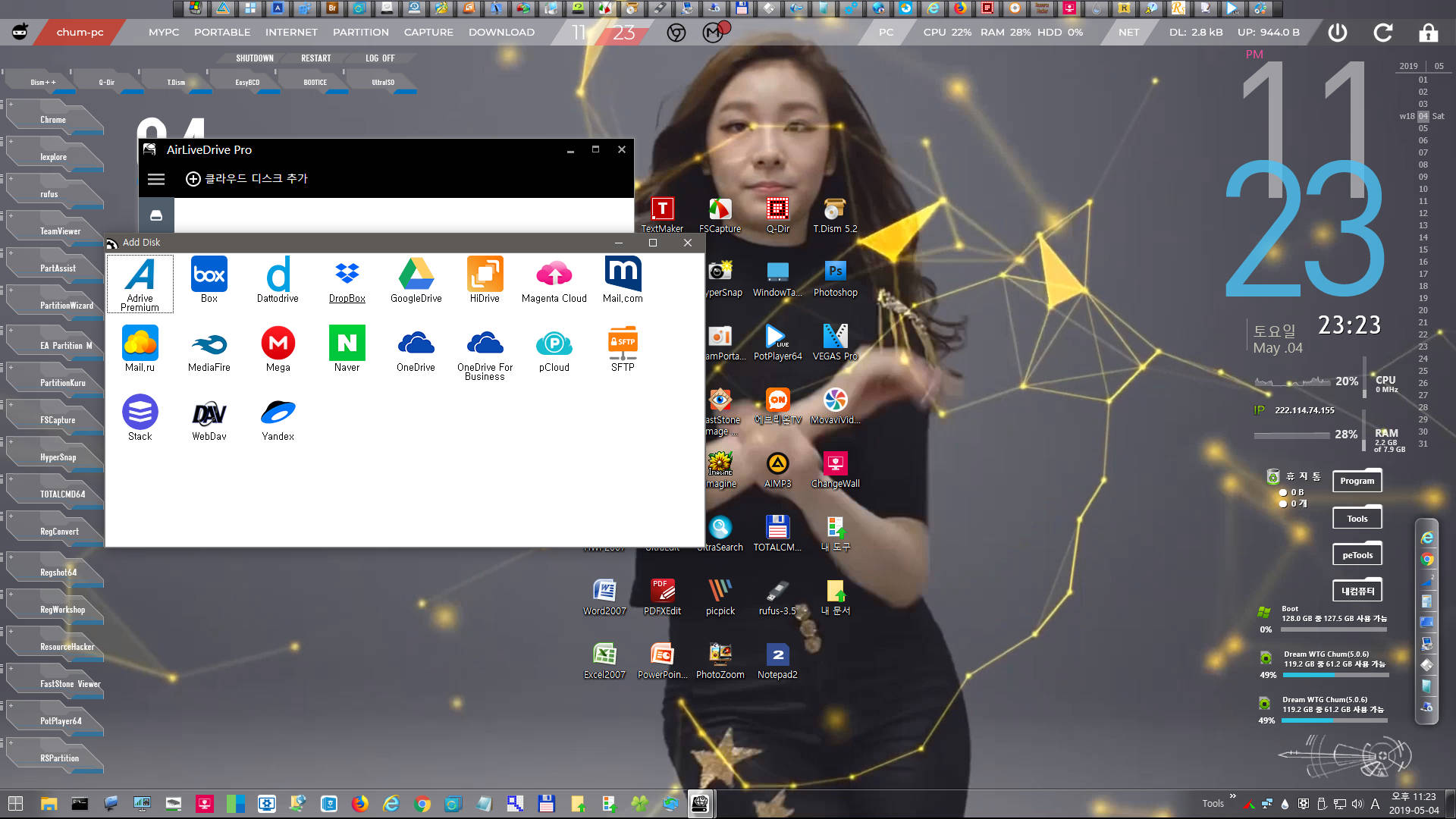
Task: Click the refresh icon in top bar
Action: pyautogui.click(x=1382, y=33)
